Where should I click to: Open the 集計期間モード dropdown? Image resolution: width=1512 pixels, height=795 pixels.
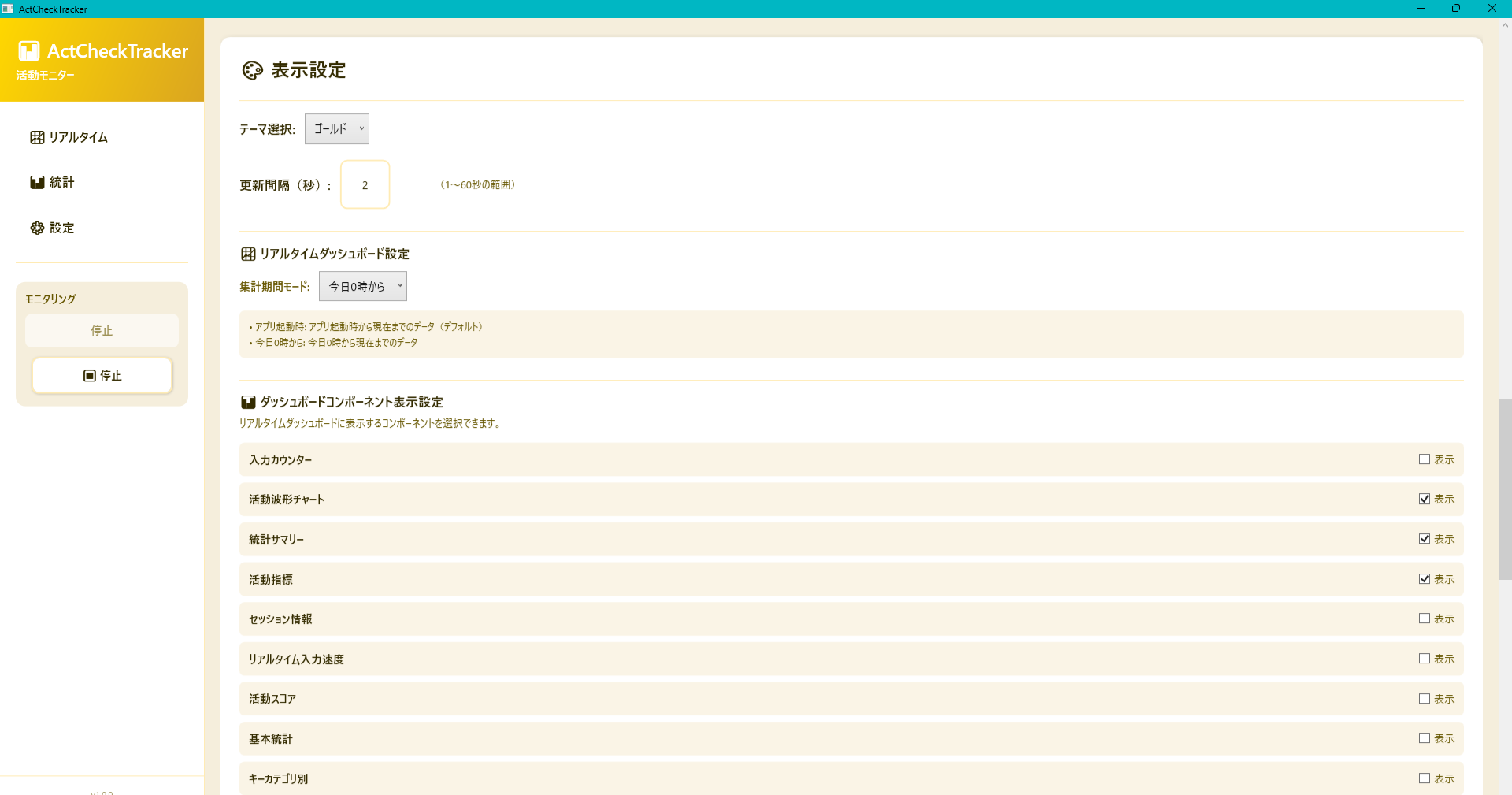click(x=362, y=286)
